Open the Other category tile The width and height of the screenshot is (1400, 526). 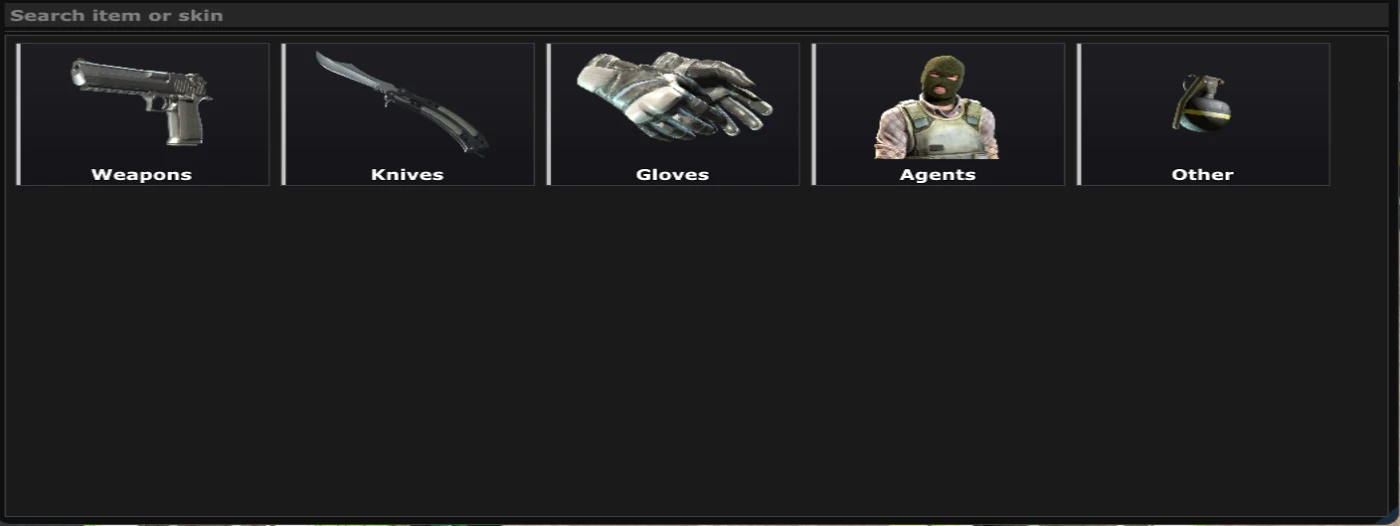click(x=1203, y=114)
